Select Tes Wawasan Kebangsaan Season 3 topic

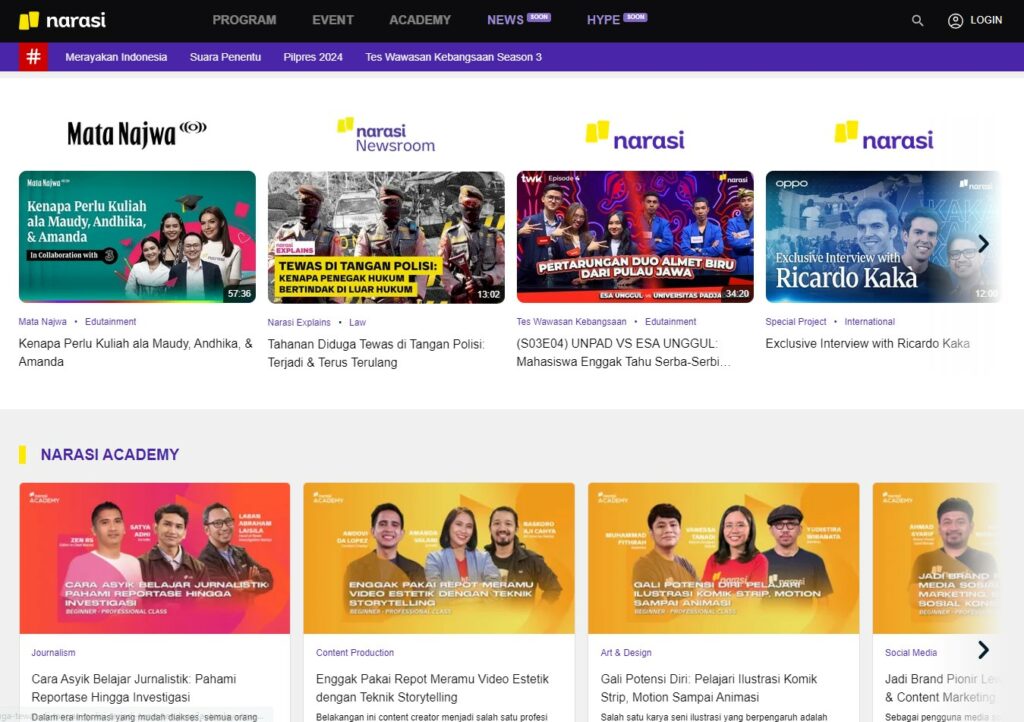(x=453, y=57)
